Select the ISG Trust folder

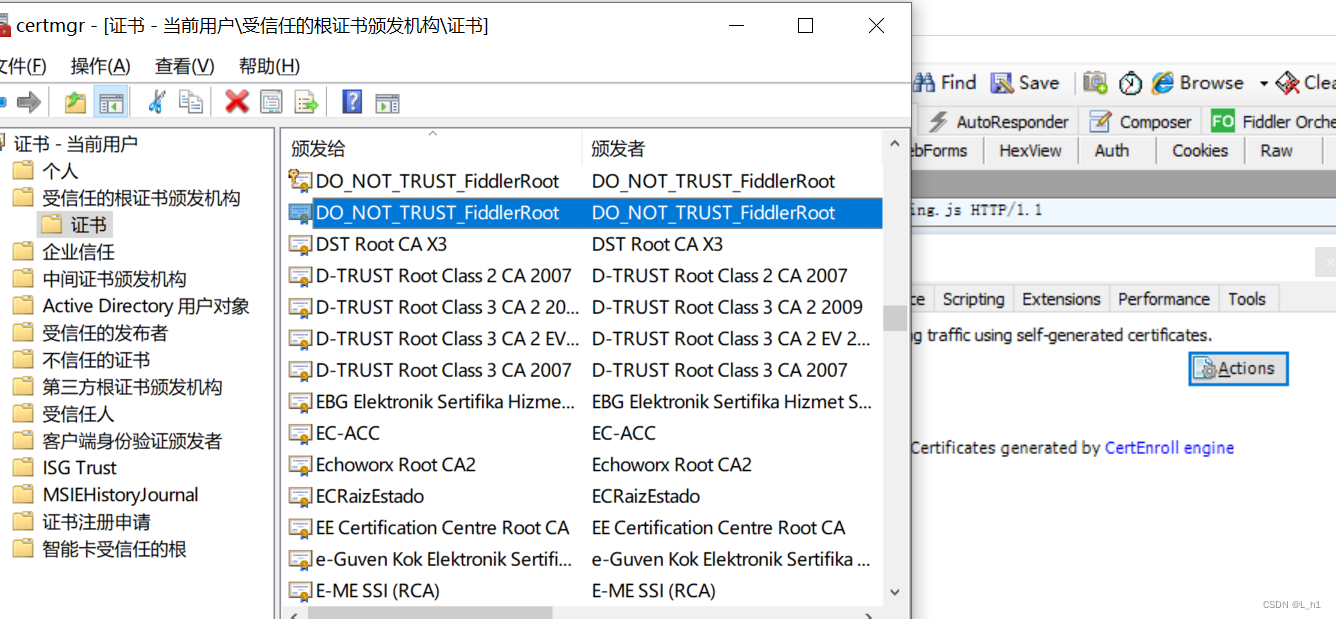pyautogui.click(x=79, y=468)
